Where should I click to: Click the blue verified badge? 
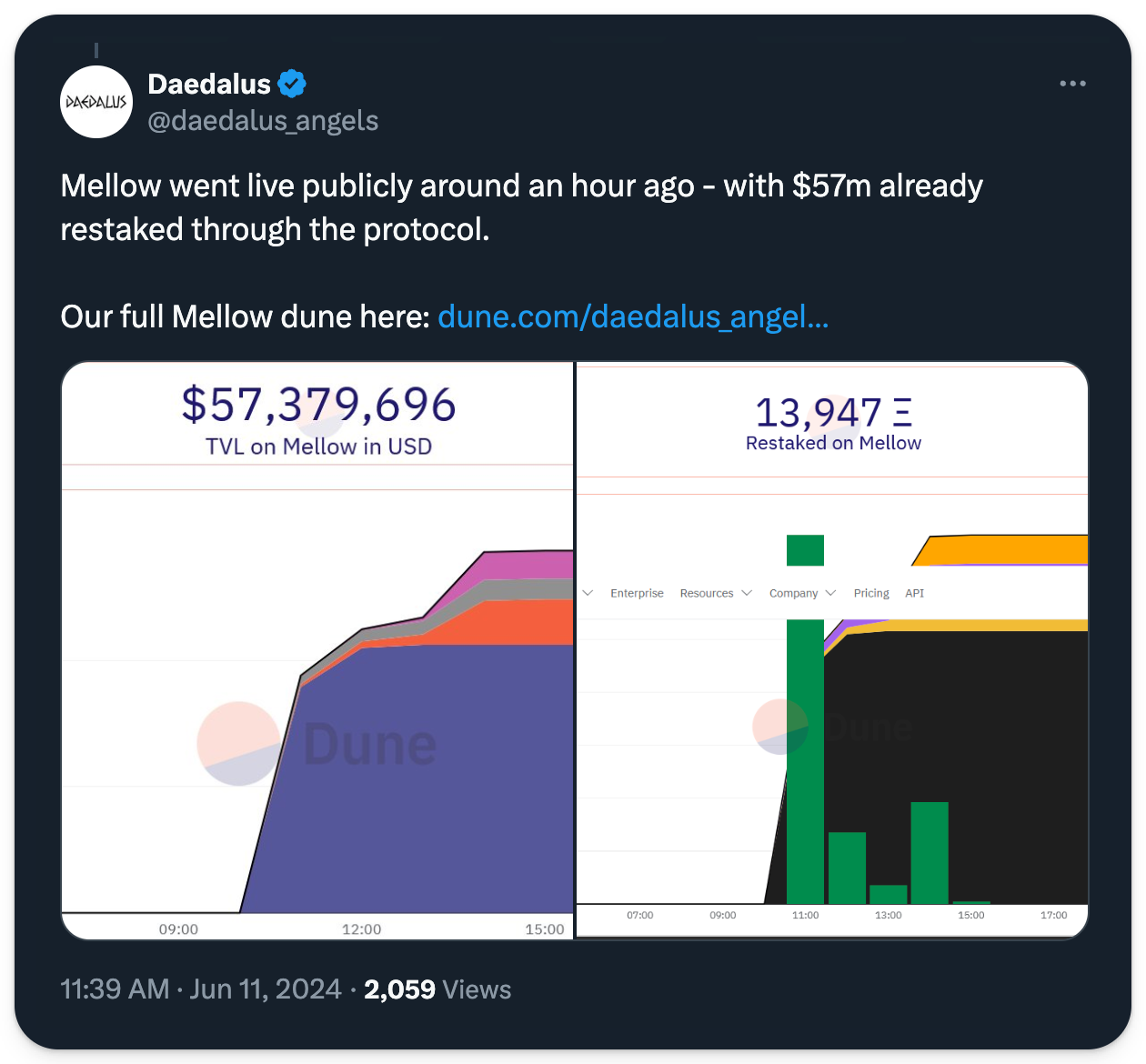pos(292,84)
